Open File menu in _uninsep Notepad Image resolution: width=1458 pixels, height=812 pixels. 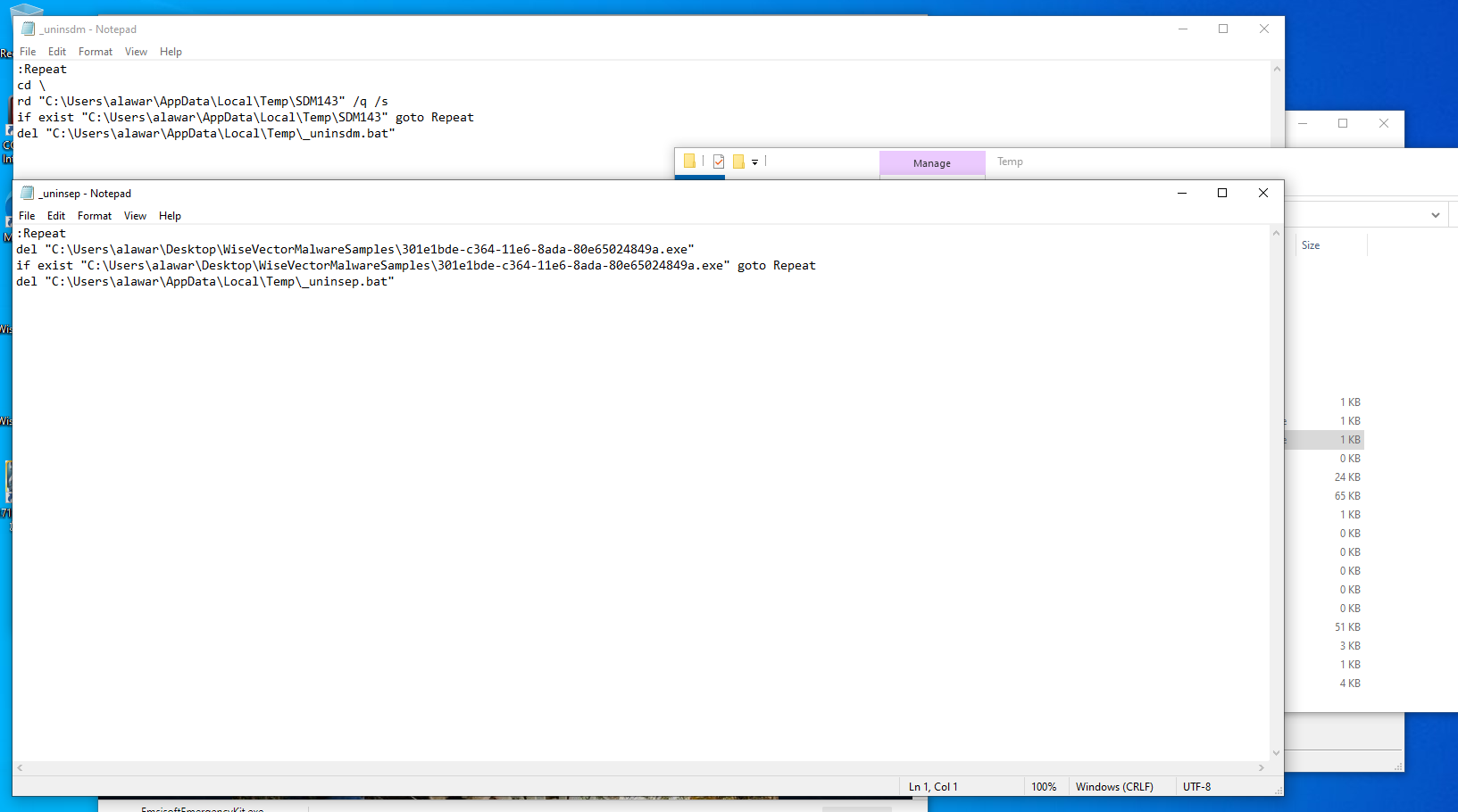point(27,216)
